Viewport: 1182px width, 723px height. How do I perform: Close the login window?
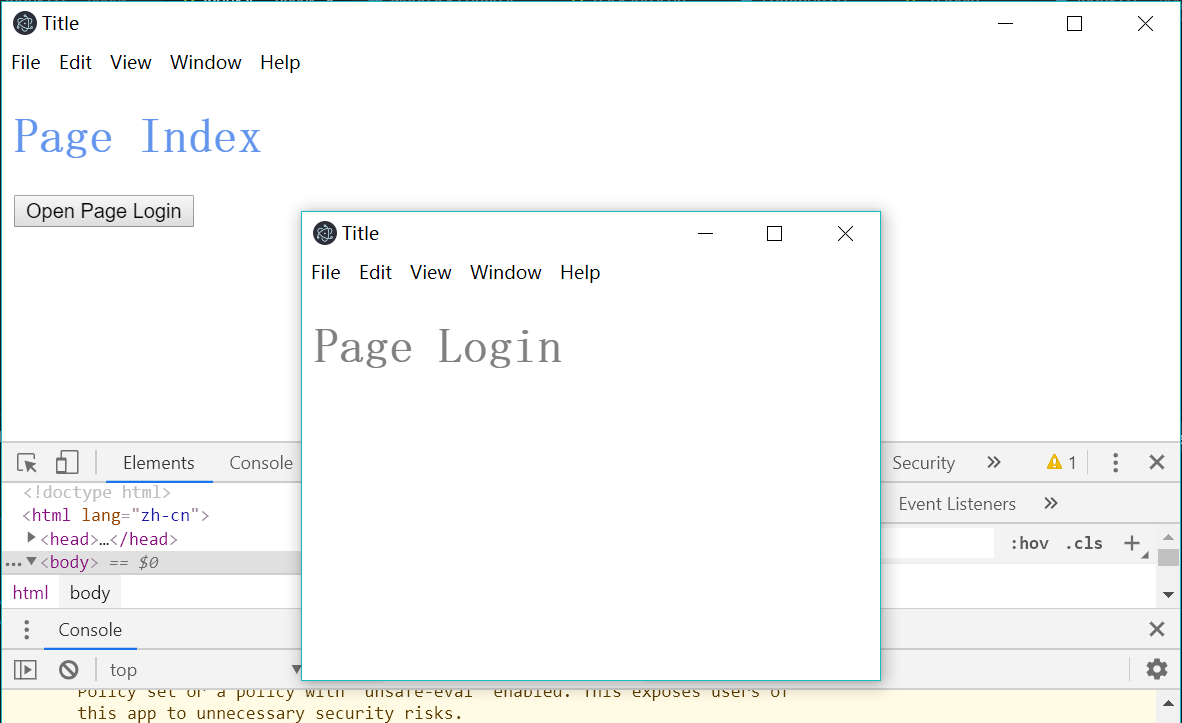[x=845, y=234]
